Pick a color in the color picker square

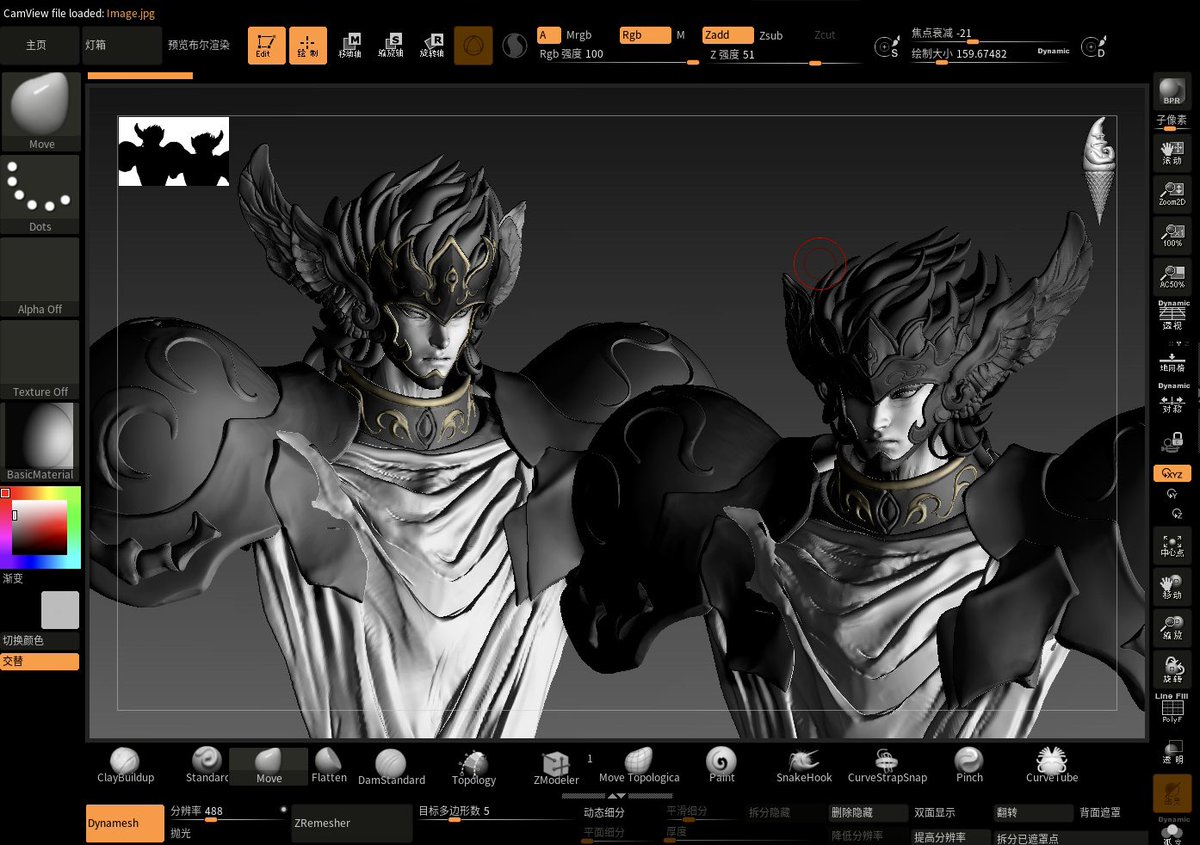tap(39, 527)
